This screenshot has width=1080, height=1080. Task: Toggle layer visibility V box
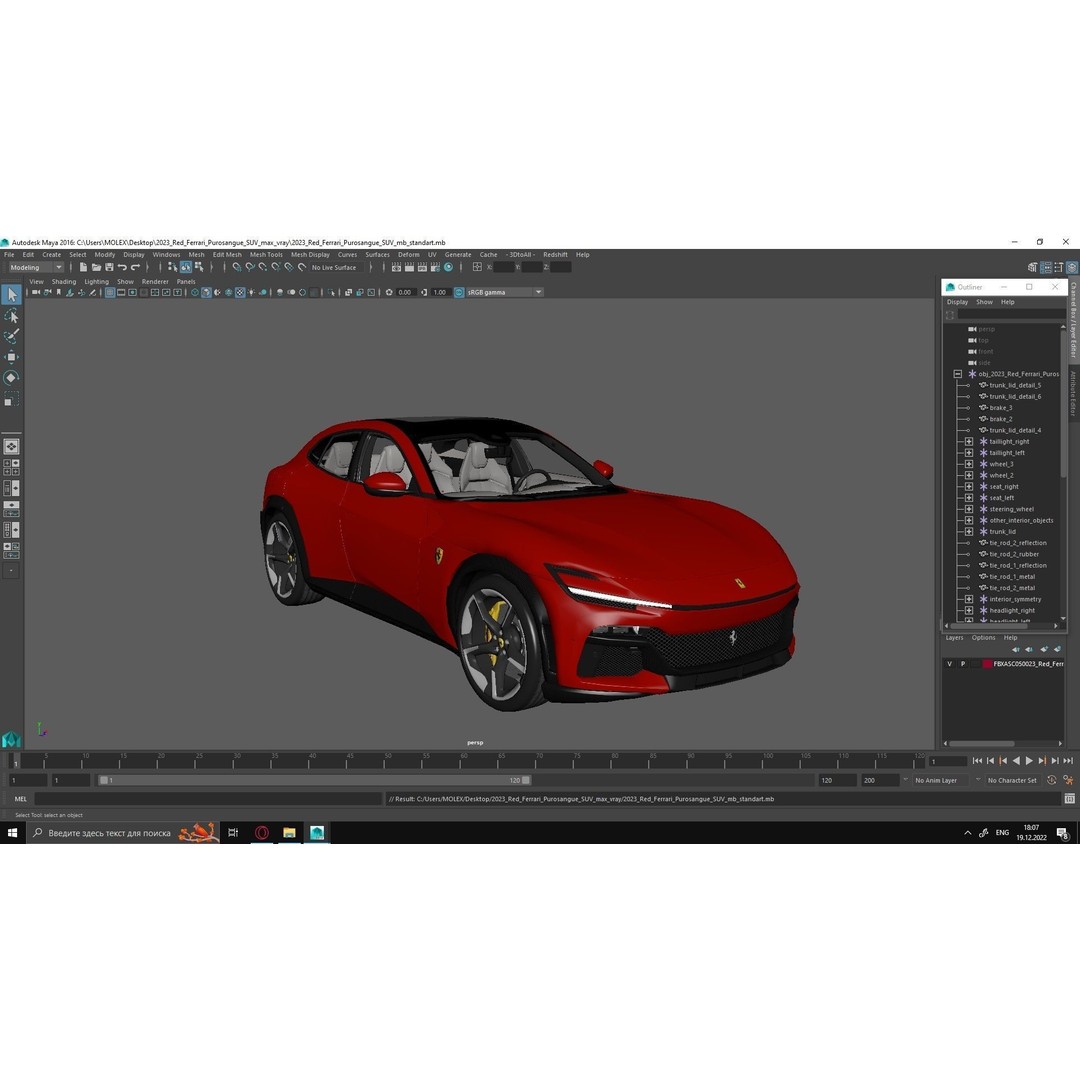pyautogui.click(x=950, y=664)
